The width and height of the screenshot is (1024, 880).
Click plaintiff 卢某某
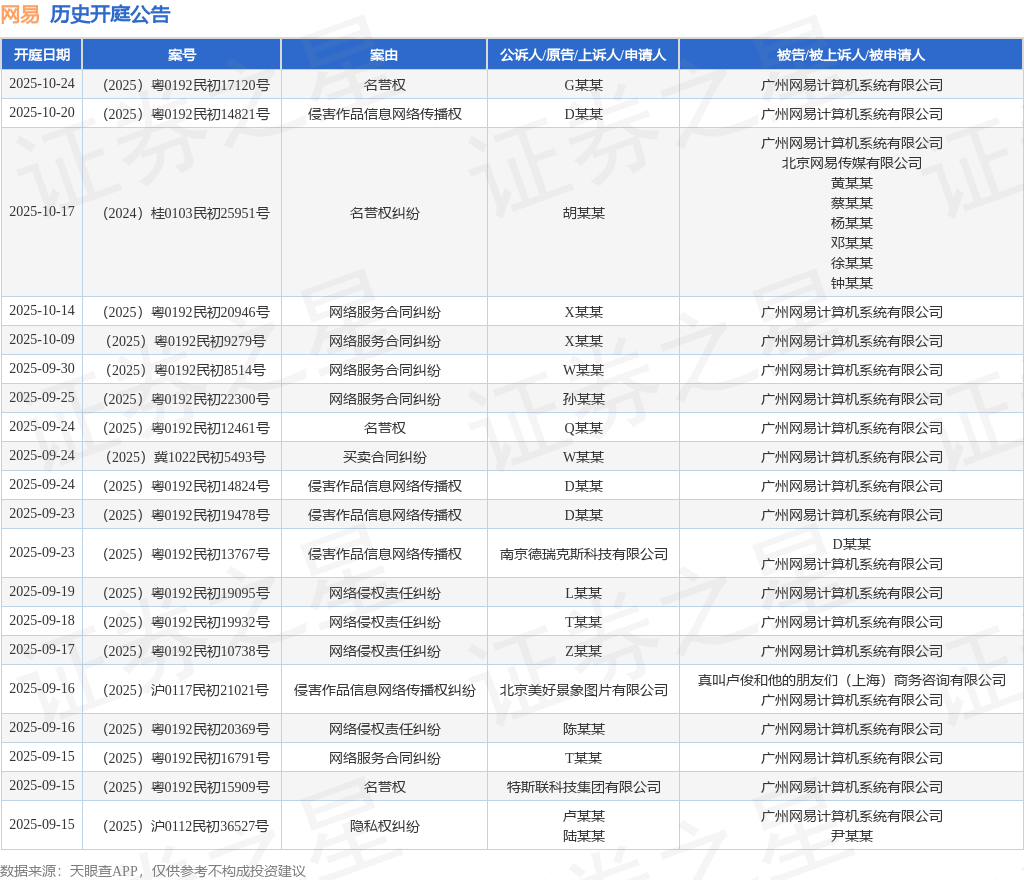coord(583,817)
